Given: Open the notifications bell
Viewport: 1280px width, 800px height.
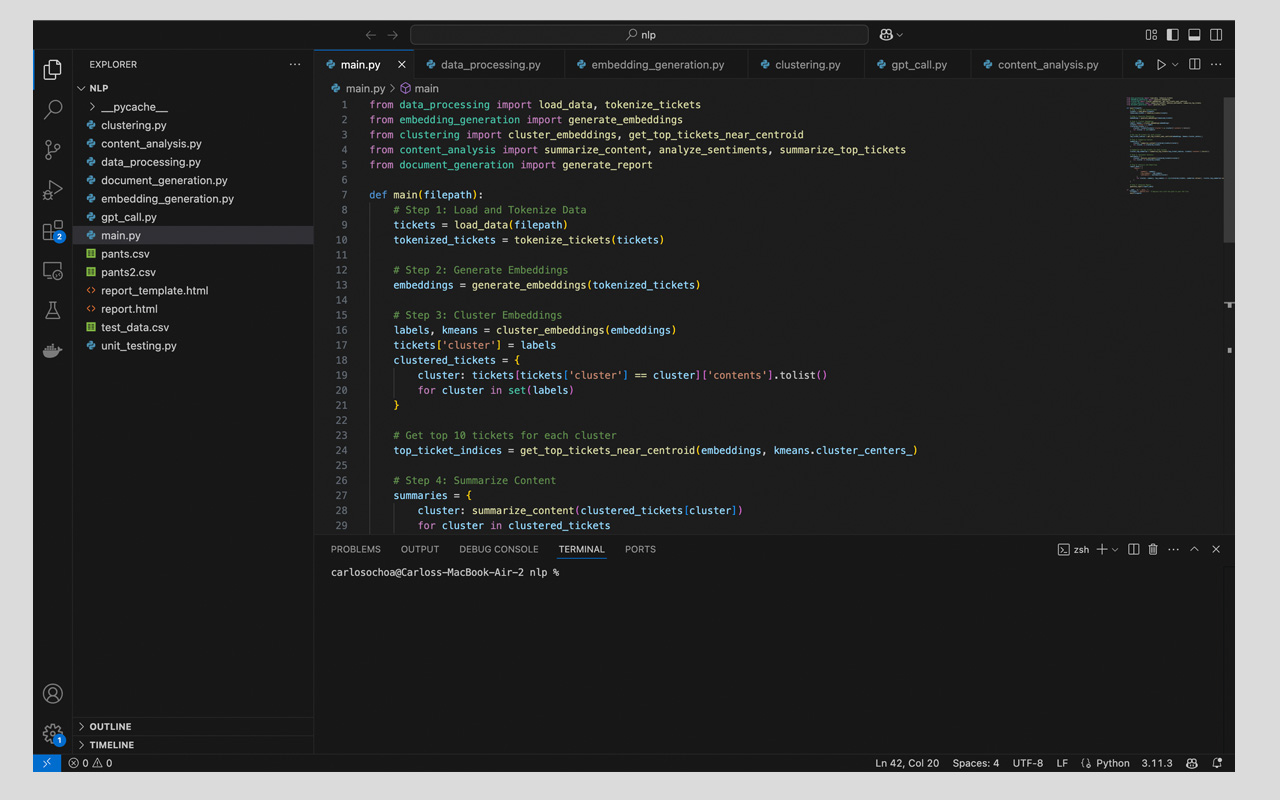Looking at the screenshot, I should point(1217,763).
